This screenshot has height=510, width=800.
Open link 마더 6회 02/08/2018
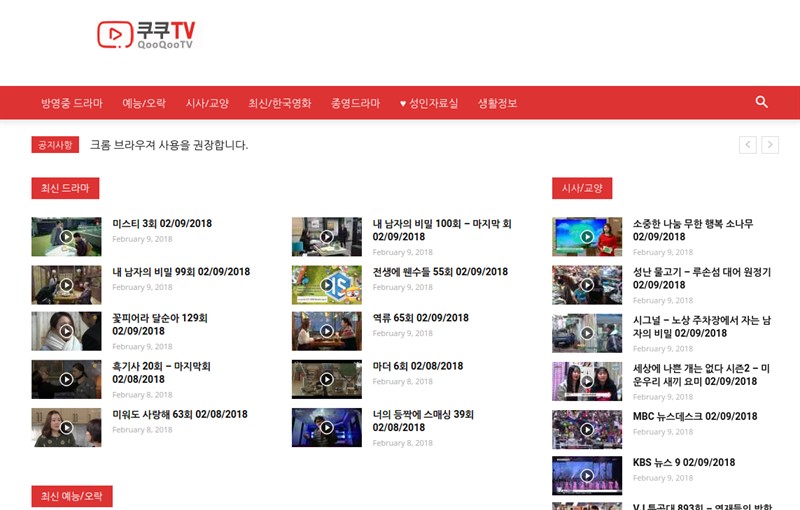click(x=418, y=366)
